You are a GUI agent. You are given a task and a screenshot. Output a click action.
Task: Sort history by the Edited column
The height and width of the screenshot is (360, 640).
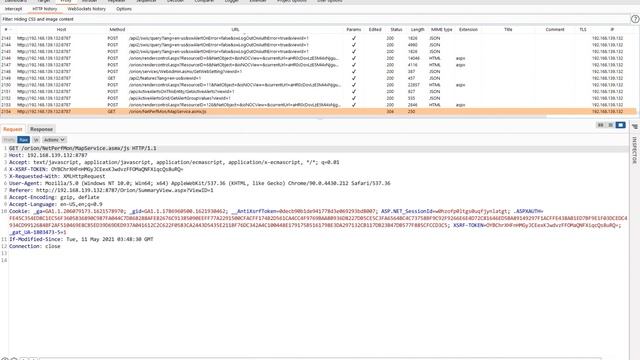point(375,29)
